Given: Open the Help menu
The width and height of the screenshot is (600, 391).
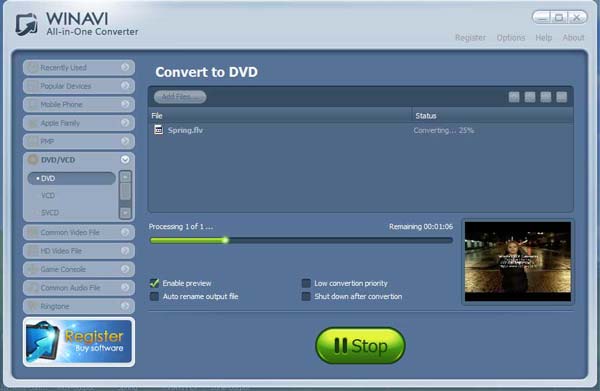Looking at the screenshot, I should 543,37.
